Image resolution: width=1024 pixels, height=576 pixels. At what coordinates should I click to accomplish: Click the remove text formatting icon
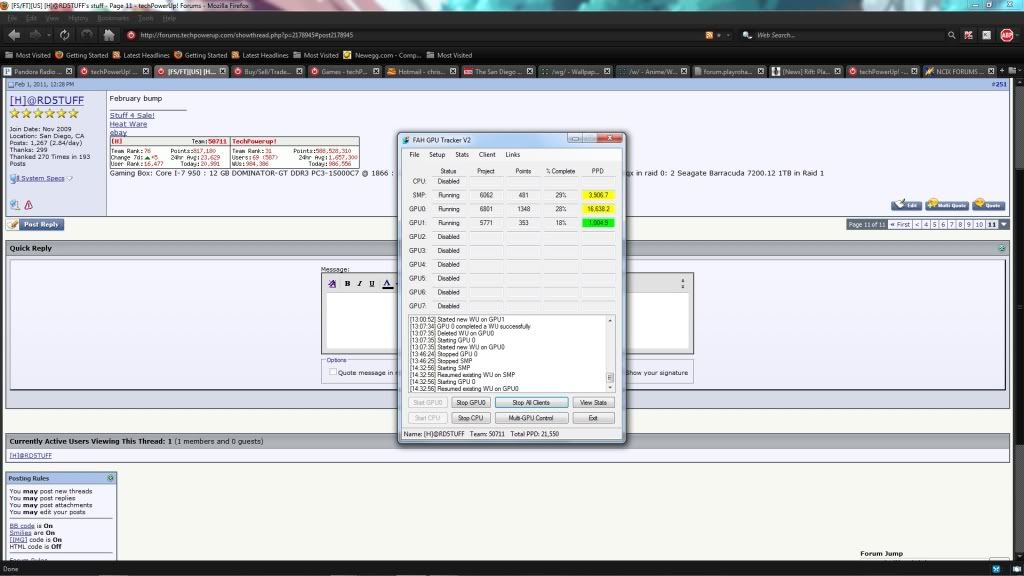332,283
